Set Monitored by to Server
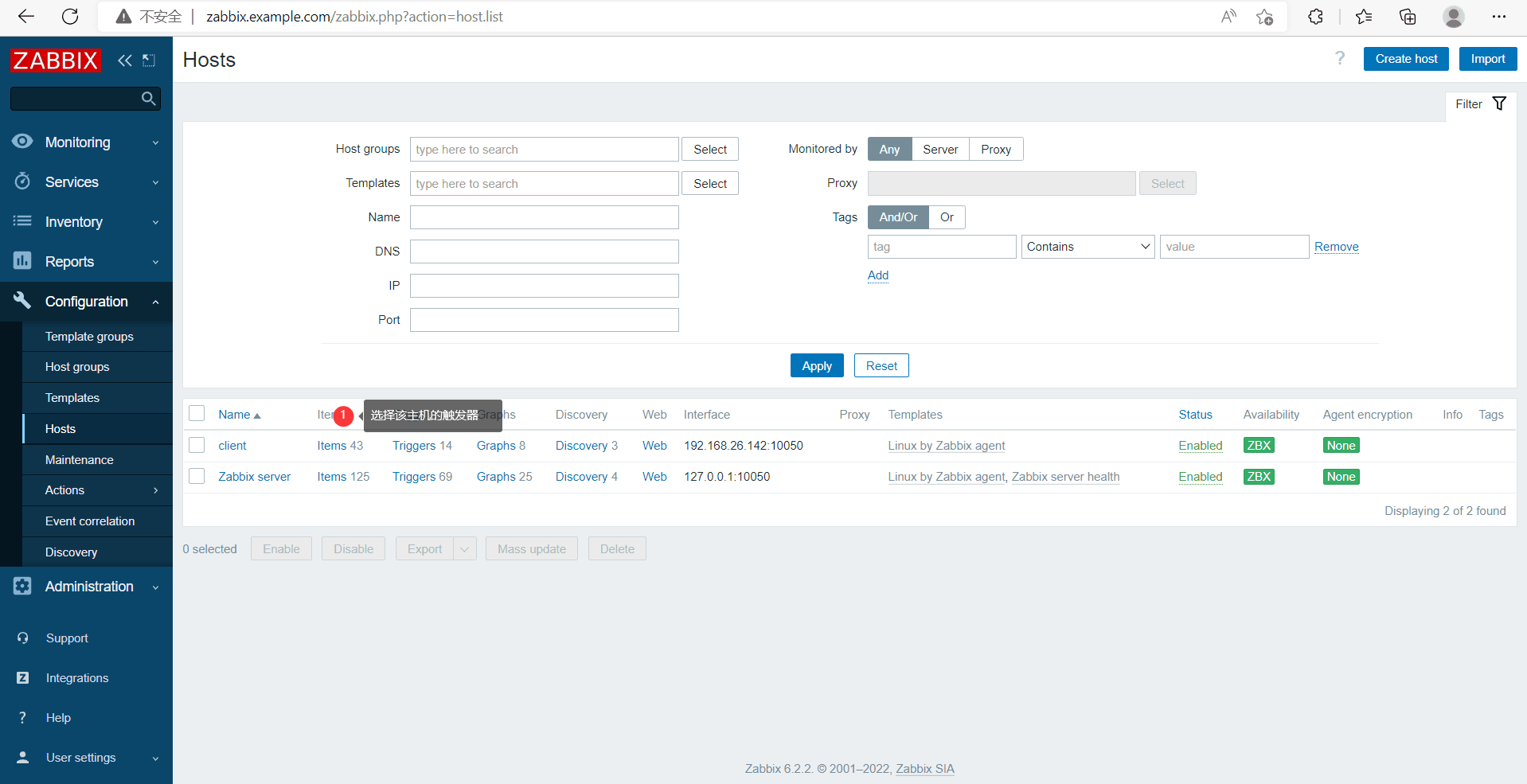The height and width of the screenshot is (784, 1527). [x=940, y=149]
